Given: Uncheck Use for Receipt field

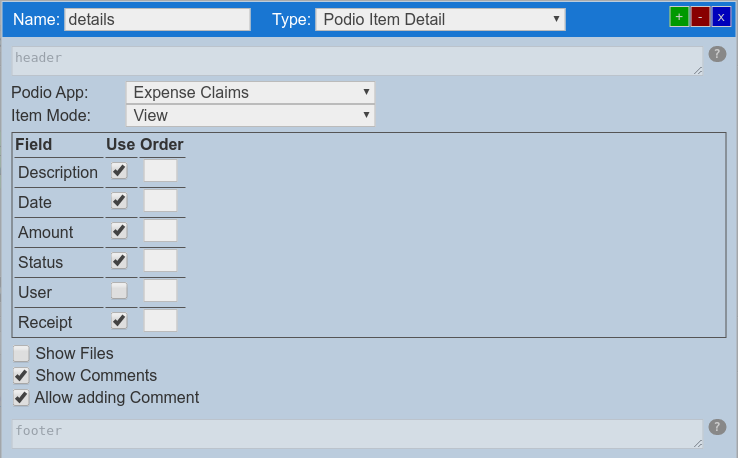Looking at the screenshot, I should 119,321.
